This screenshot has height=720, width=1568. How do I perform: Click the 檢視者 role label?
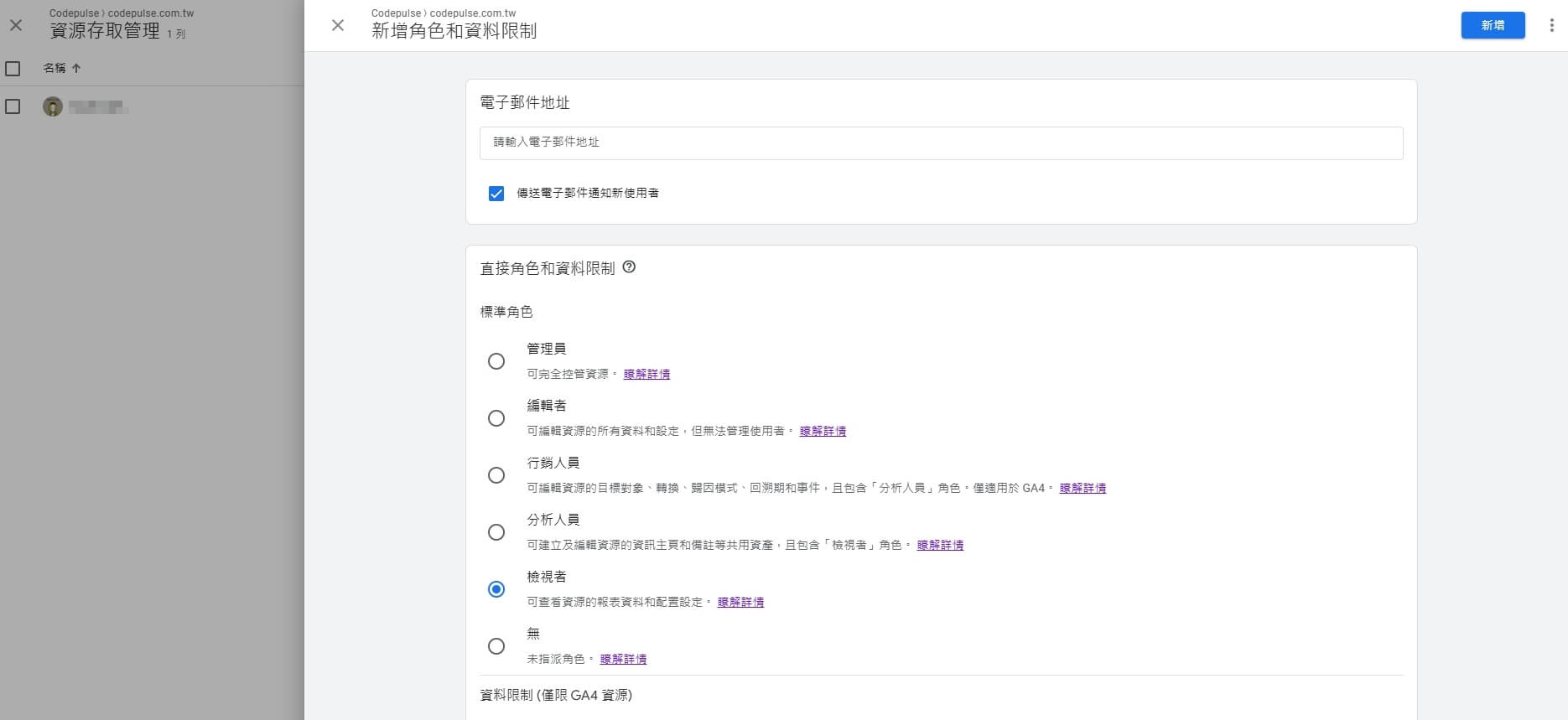tap(546, 577)
